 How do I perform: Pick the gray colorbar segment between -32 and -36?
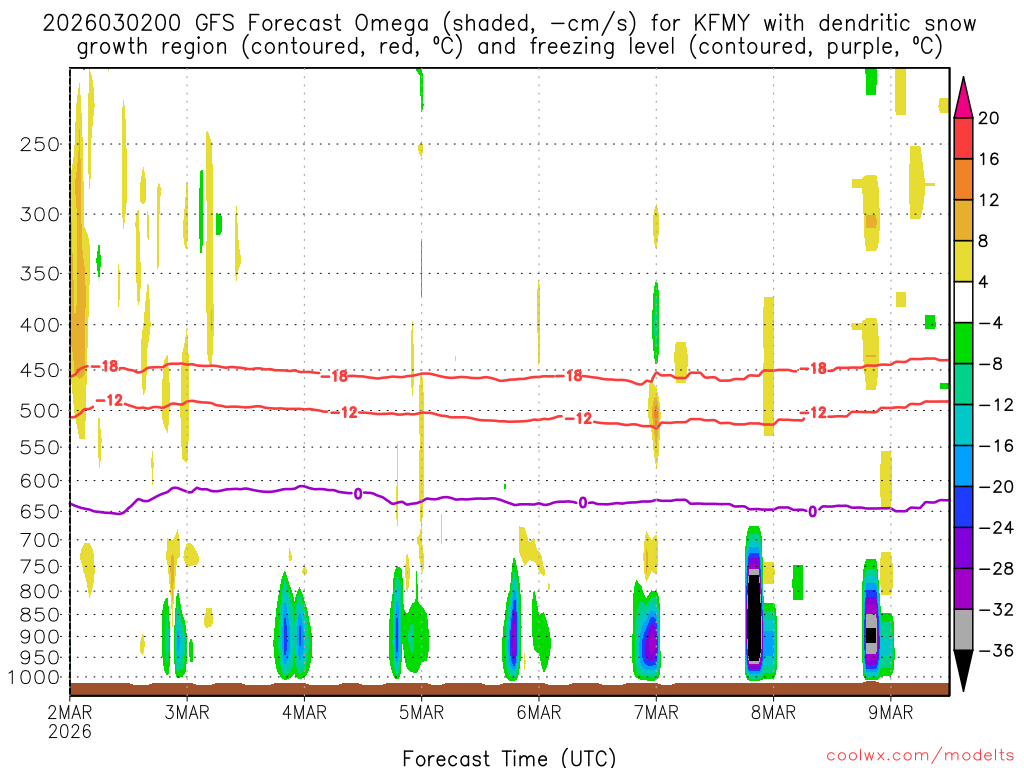(x=964, y=630)
